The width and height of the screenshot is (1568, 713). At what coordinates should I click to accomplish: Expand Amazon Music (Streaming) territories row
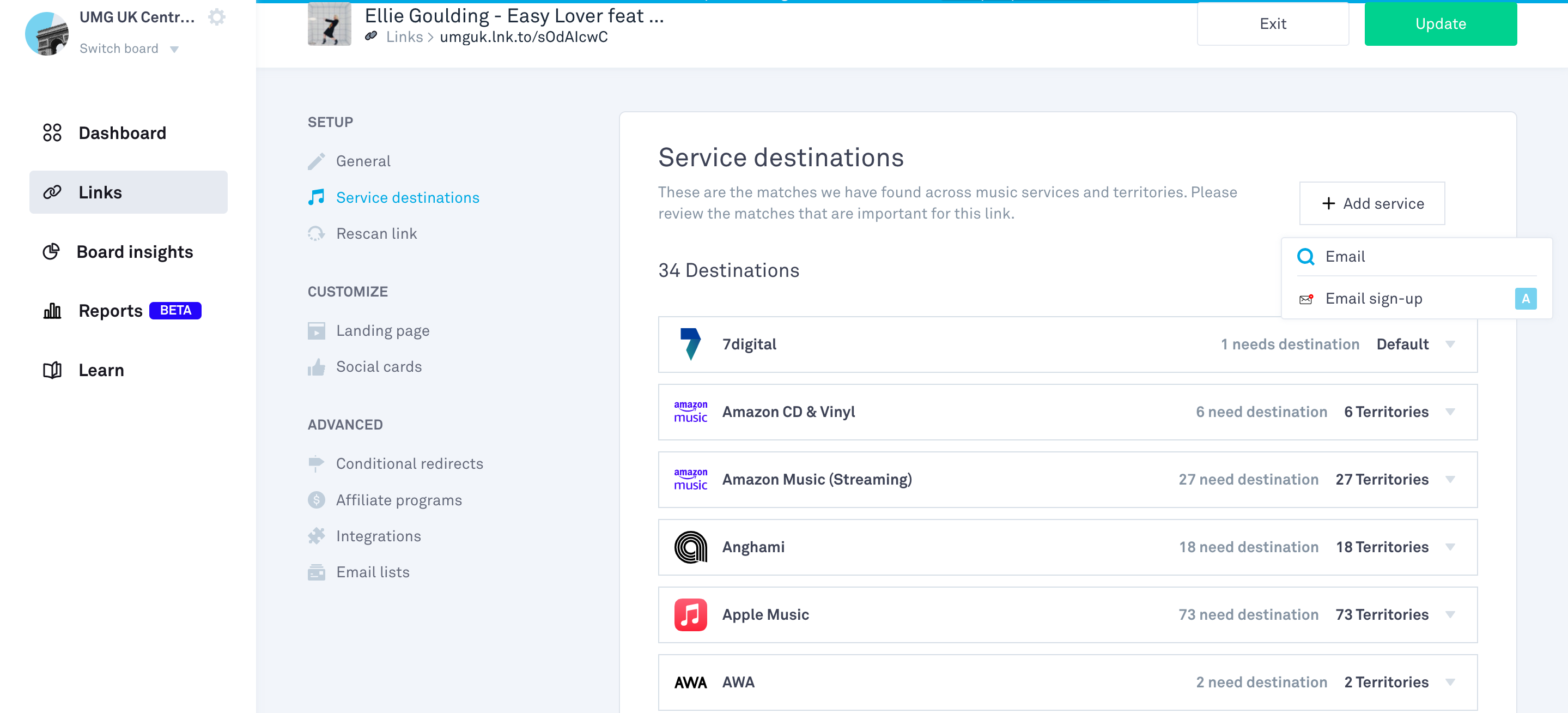pos(1450,479)
